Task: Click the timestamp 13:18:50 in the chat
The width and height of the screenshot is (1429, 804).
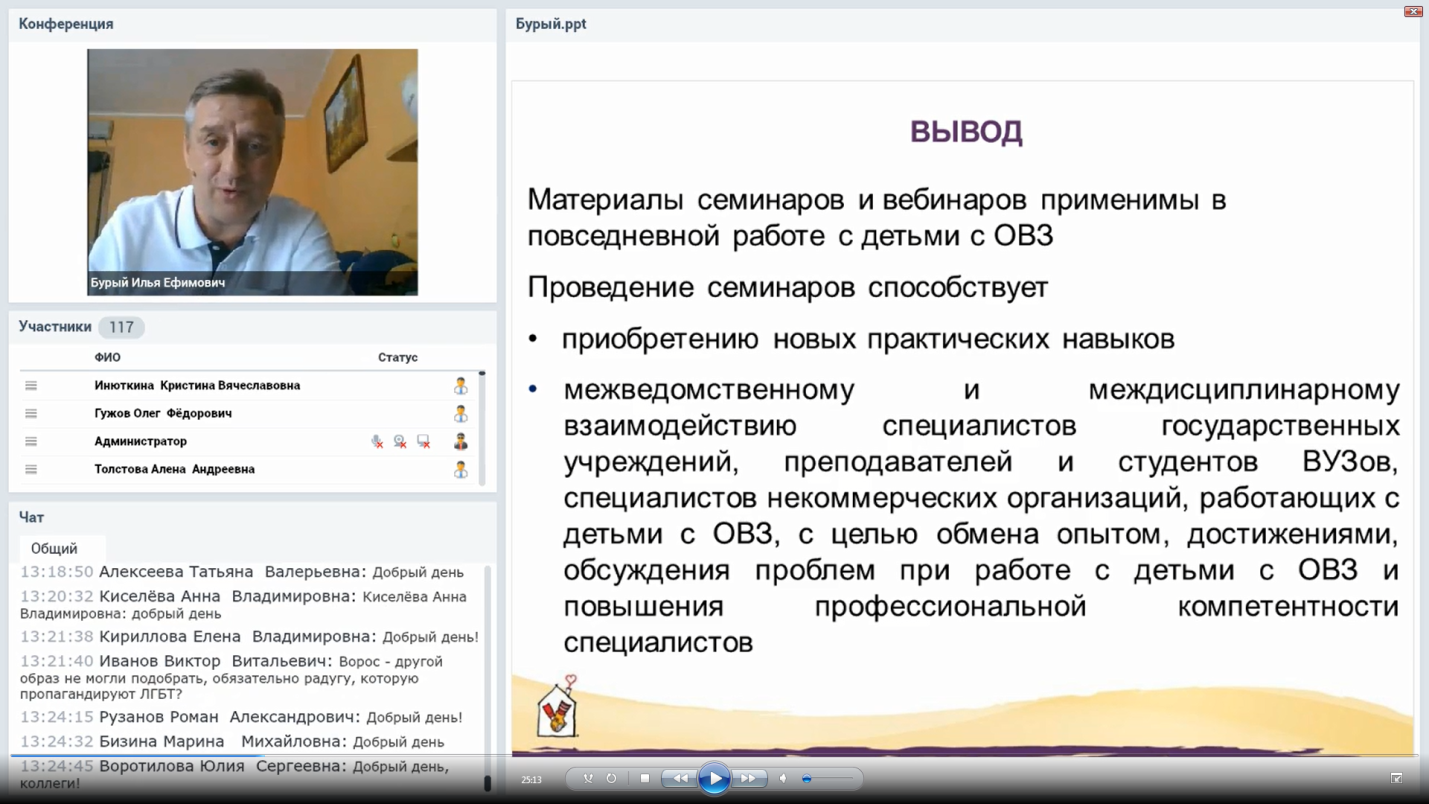Action: [x=57, y=572]
